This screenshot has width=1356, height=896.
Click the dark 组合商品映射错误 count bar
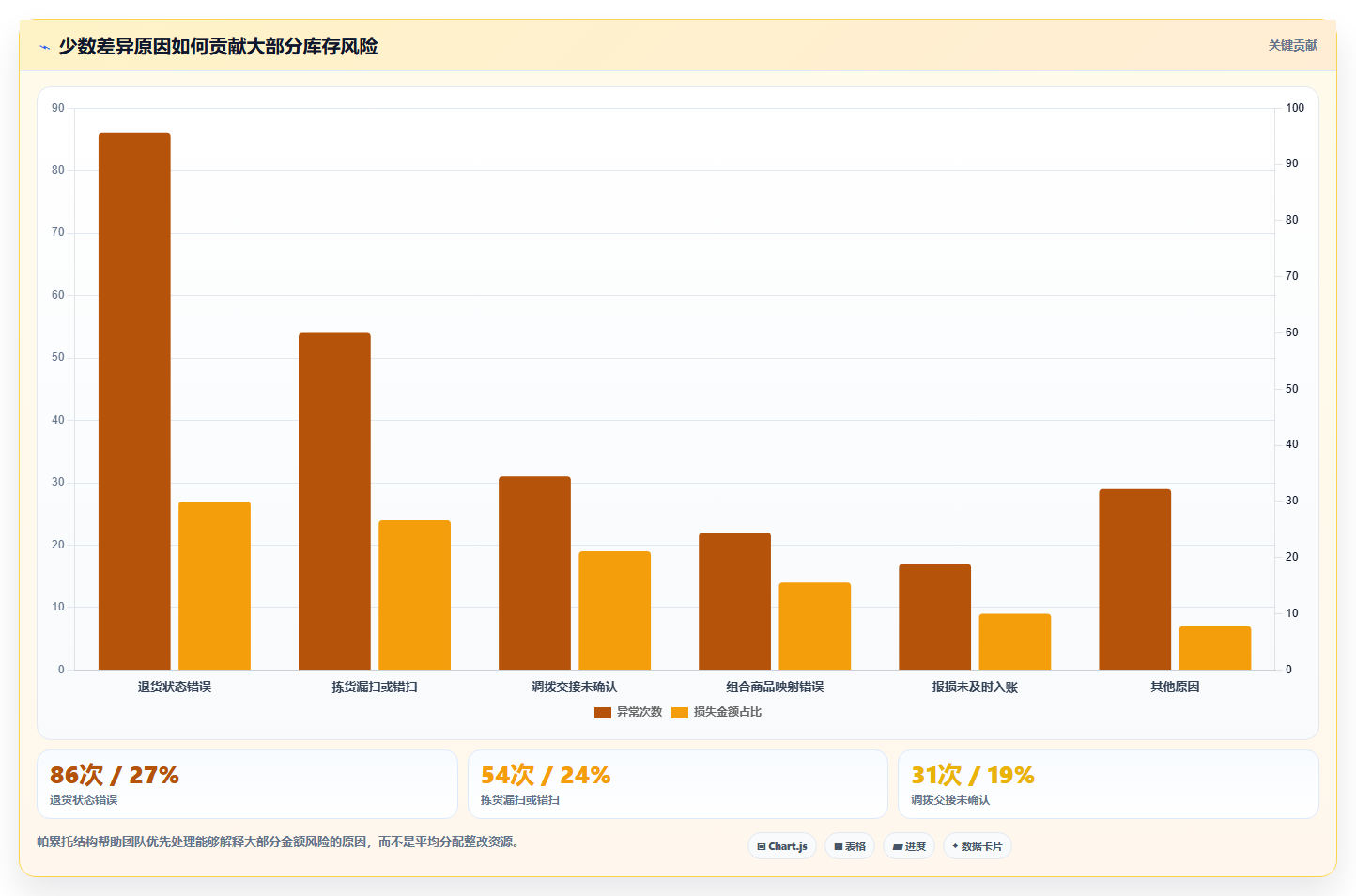pyautogui.click(x=734, y=601)
